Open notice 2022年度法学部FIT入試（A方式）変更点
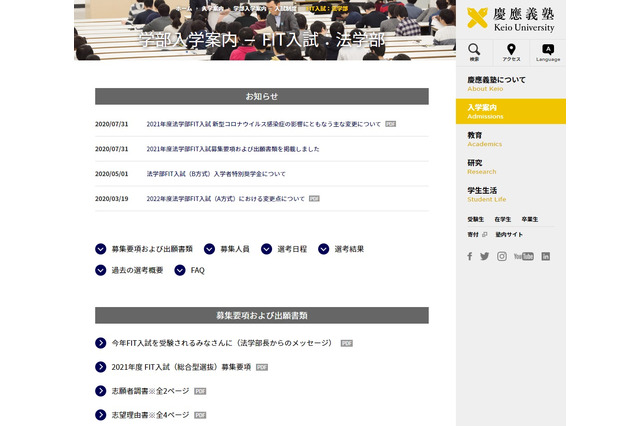Screen dimensions: 640x426 point(225,199)
